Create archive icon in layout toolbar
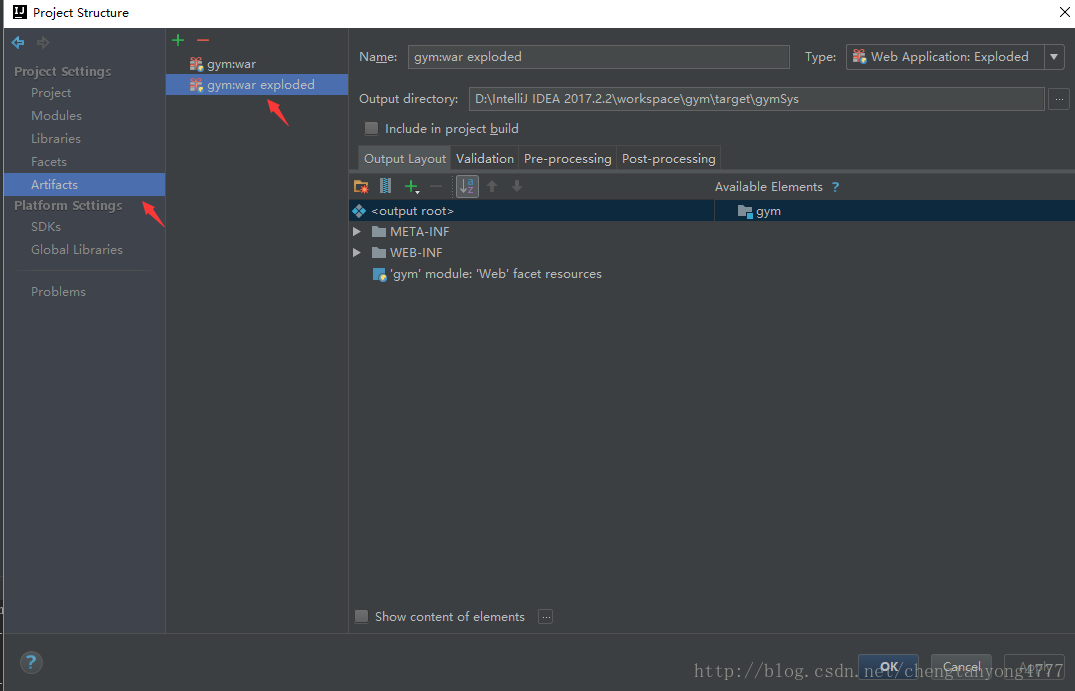Image resolution: width=1075 pixels, height=691 pixels. click(385, 186)
